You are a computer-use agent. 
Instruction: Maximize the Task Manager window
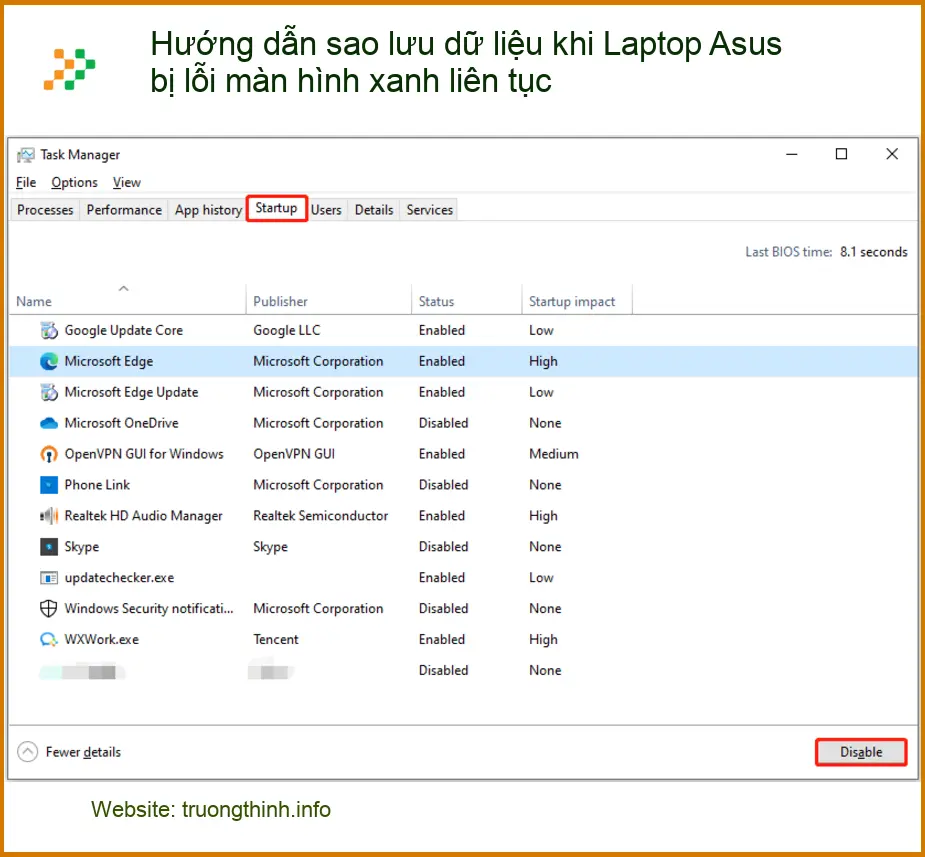coord(841,155)
